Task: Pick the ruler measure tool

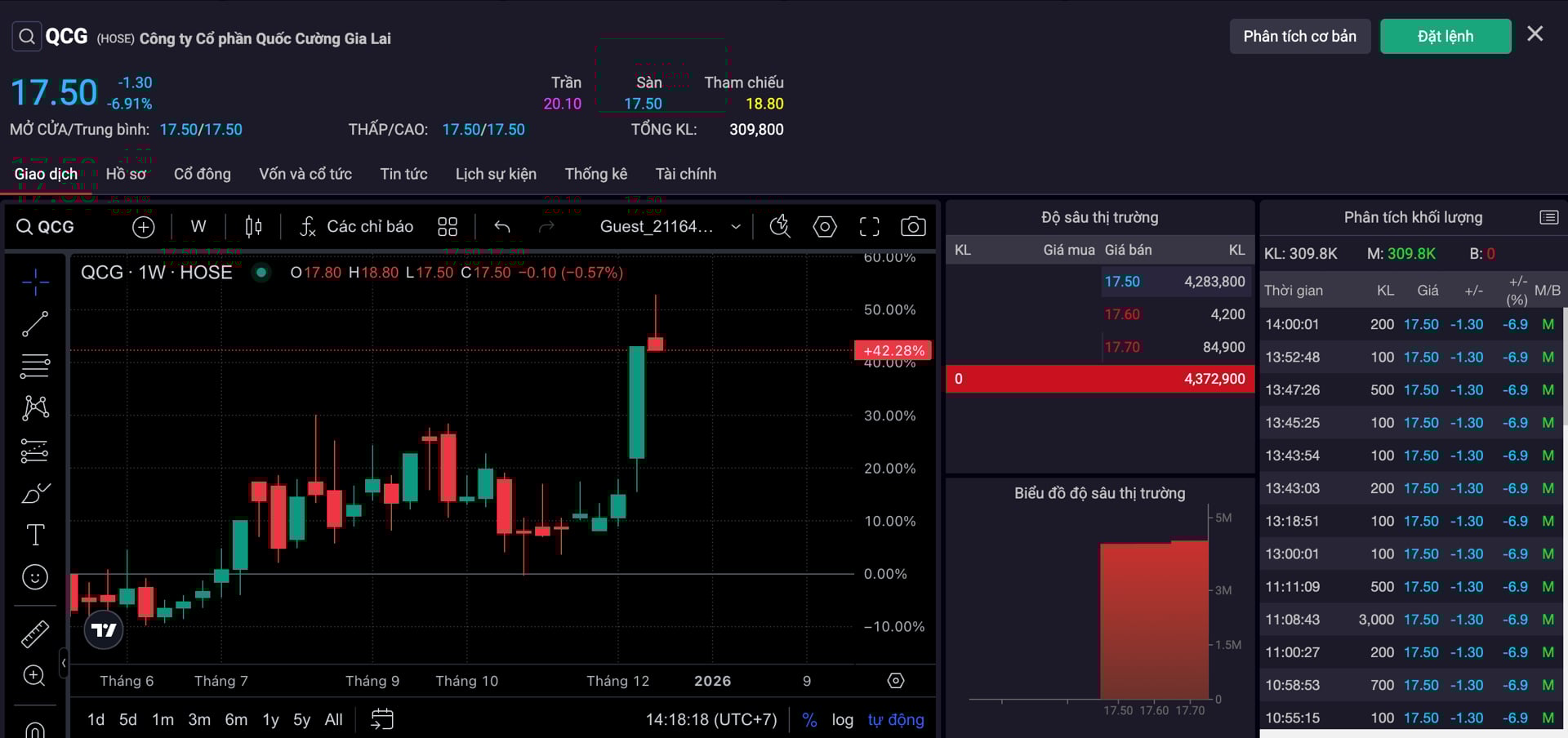Action: [x=34, y=634]
